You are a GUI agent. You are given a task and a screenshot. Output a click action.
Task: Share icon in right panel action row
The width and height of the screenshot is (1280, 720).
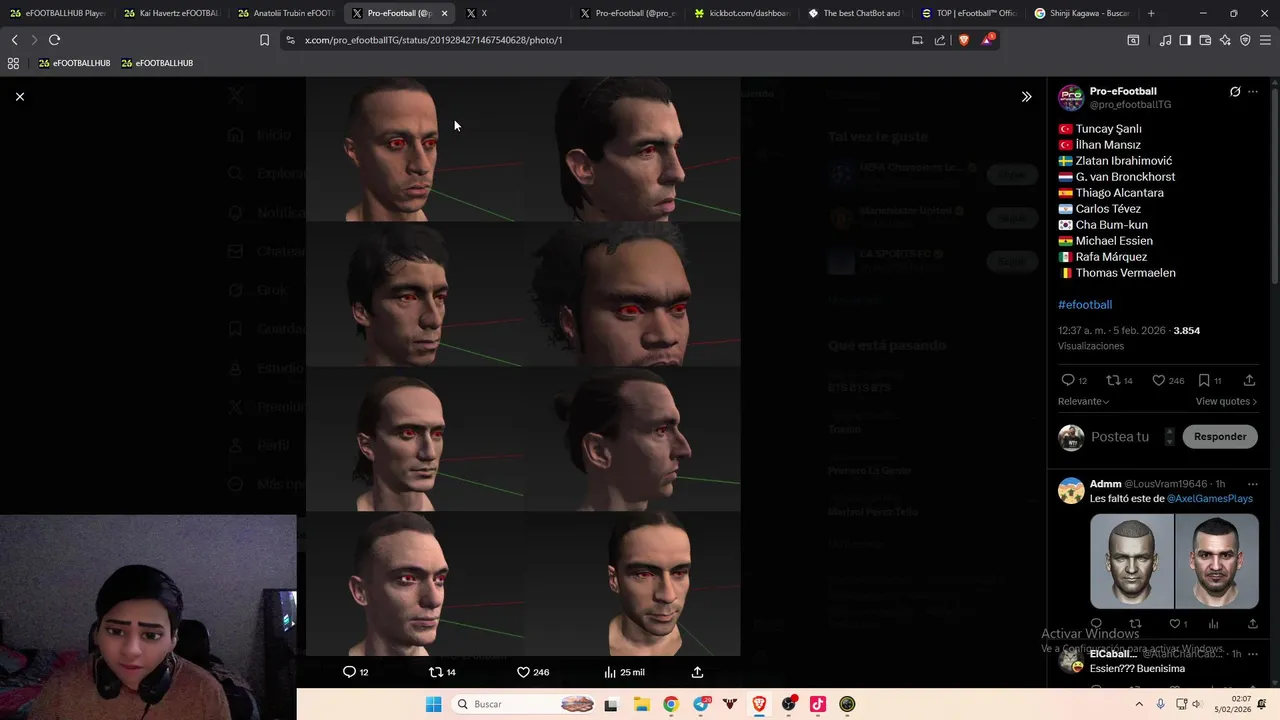coord(1249,380)
